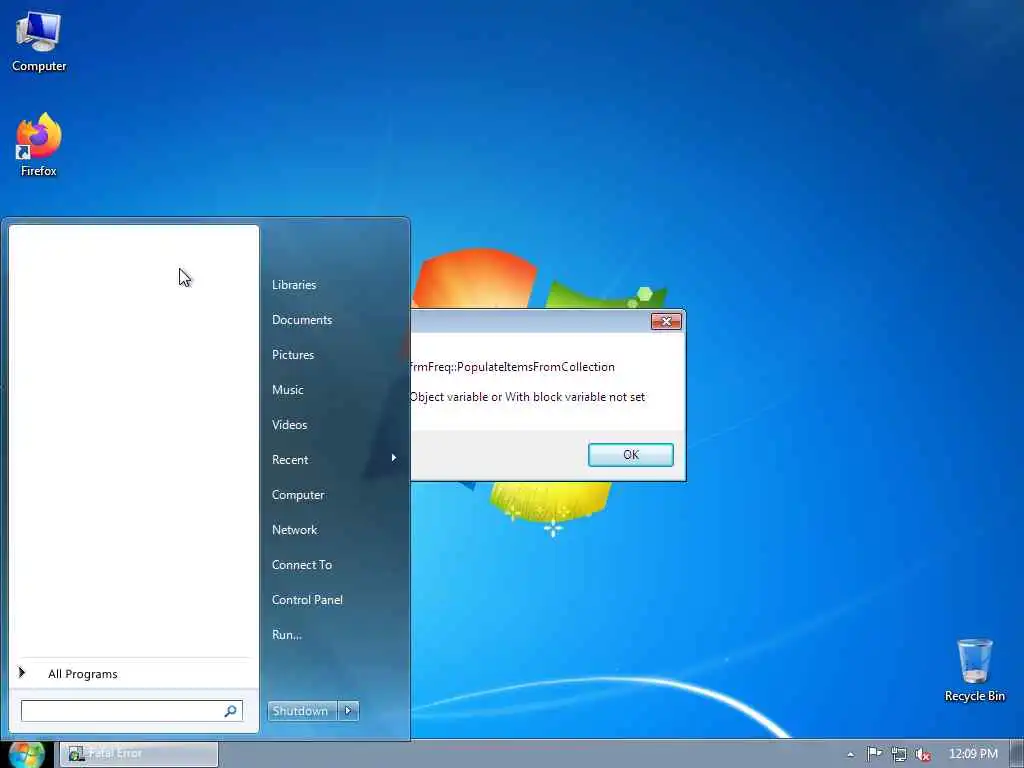
Task: Click the muted volume tray icon
Action: click(922, 754)
